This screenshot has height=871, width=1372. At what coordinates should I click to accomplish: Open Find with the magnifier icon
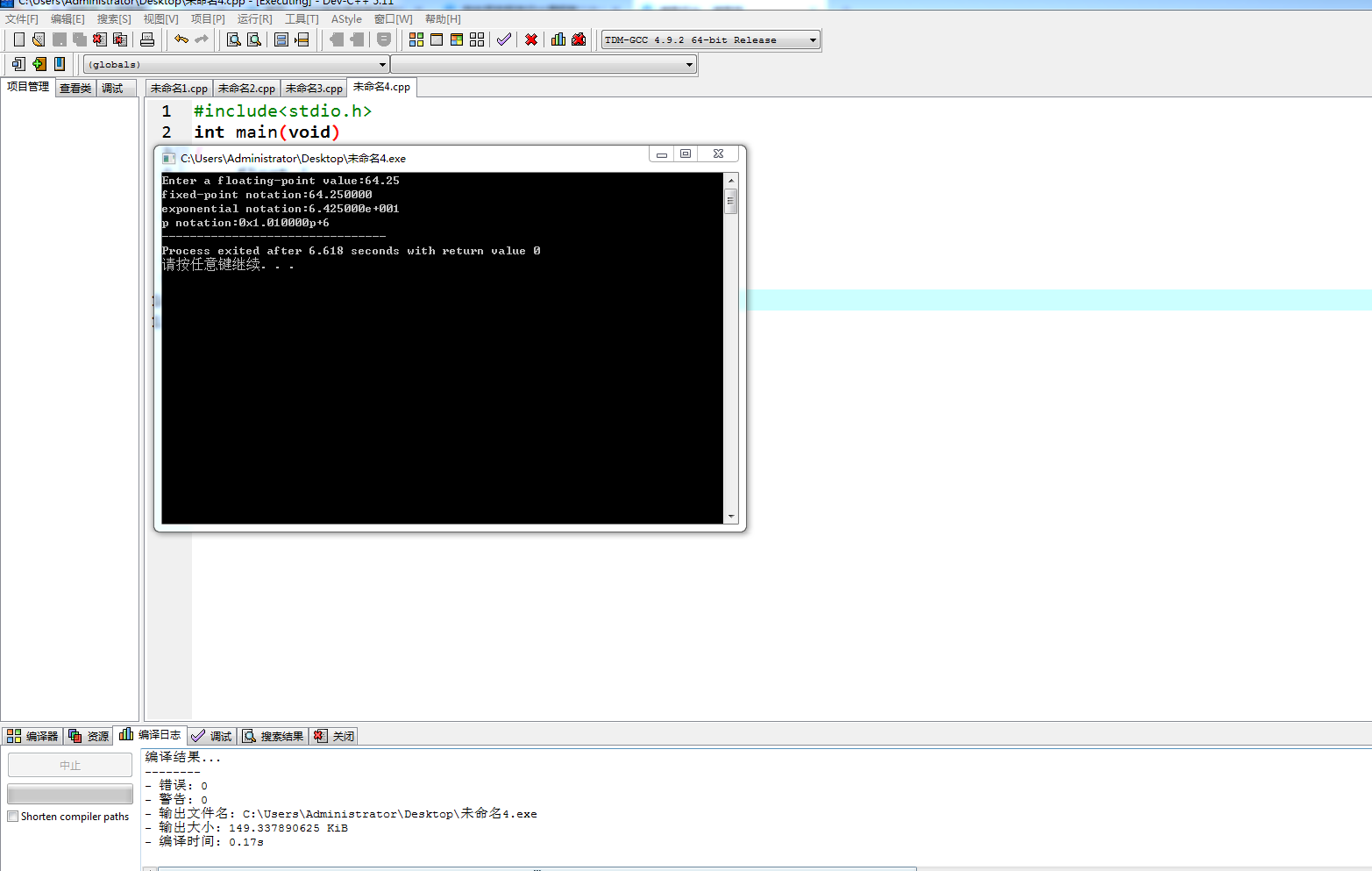pos(234,39)
